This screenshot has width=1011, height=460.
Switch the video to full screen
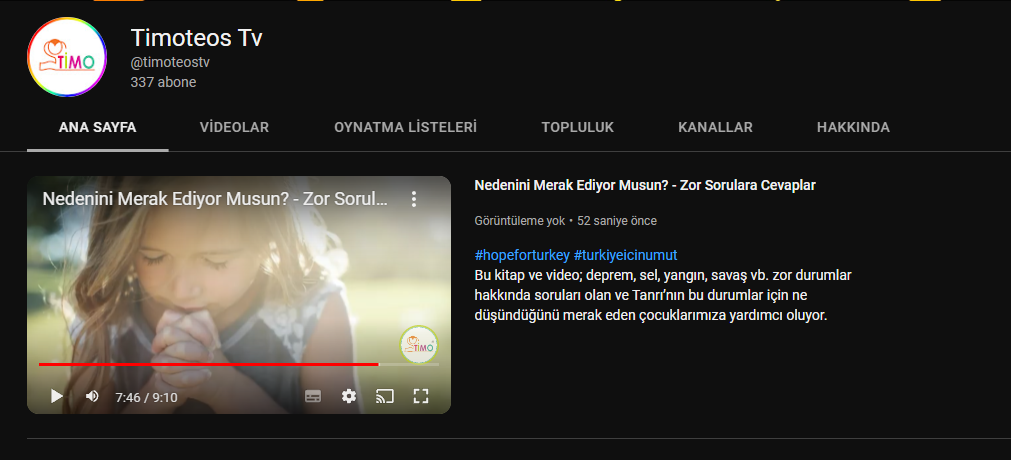pyautogui.click(x=420, y=396)
